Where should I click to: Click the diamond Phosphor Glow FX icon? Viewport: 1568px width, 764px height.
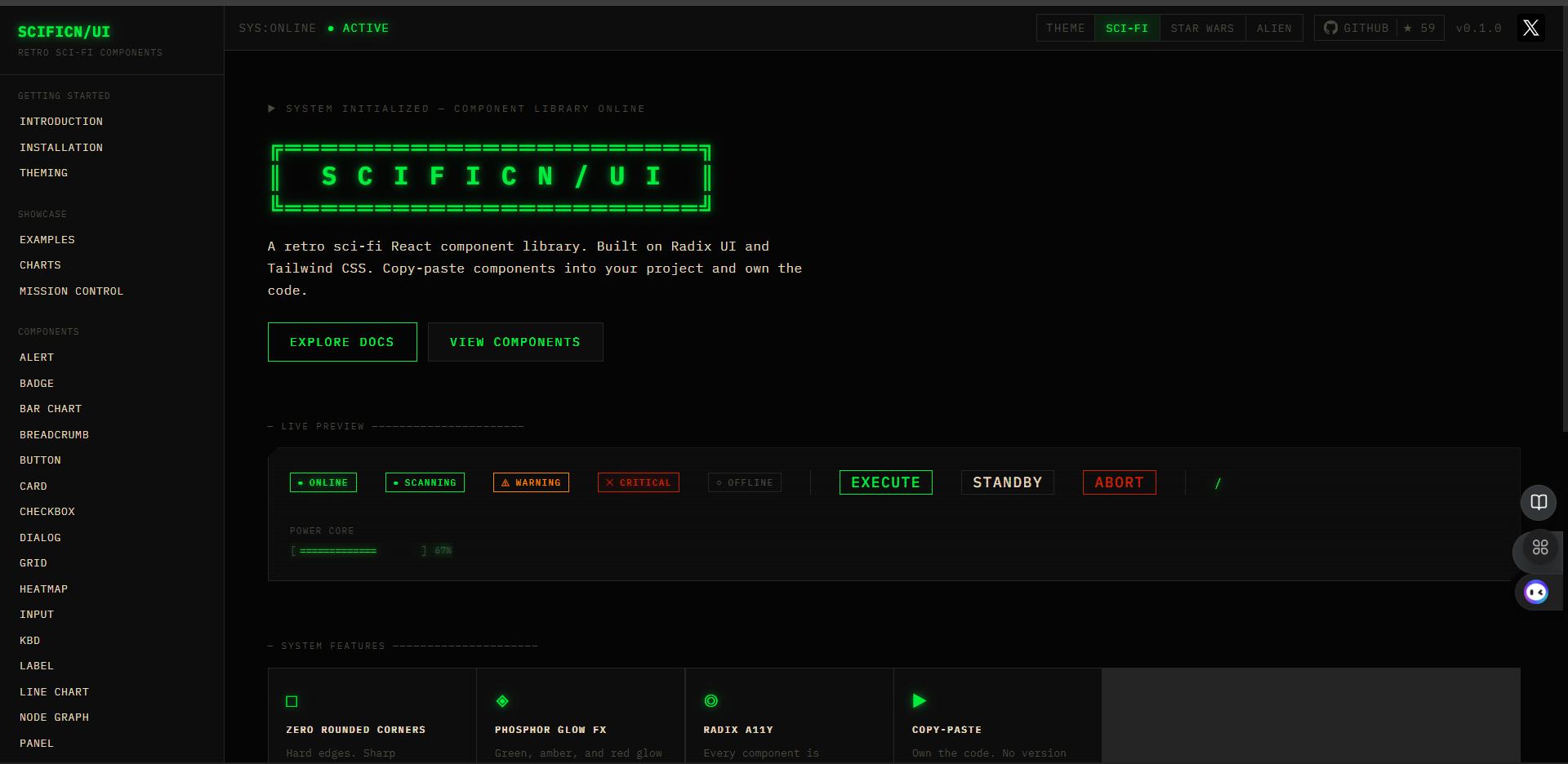point(502,700)
